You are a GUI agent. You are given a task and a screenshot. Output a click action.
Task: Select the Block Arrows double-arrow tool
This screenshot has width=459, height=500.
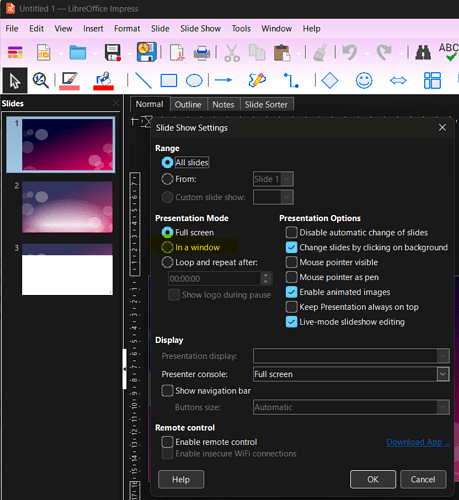[398, 80]
